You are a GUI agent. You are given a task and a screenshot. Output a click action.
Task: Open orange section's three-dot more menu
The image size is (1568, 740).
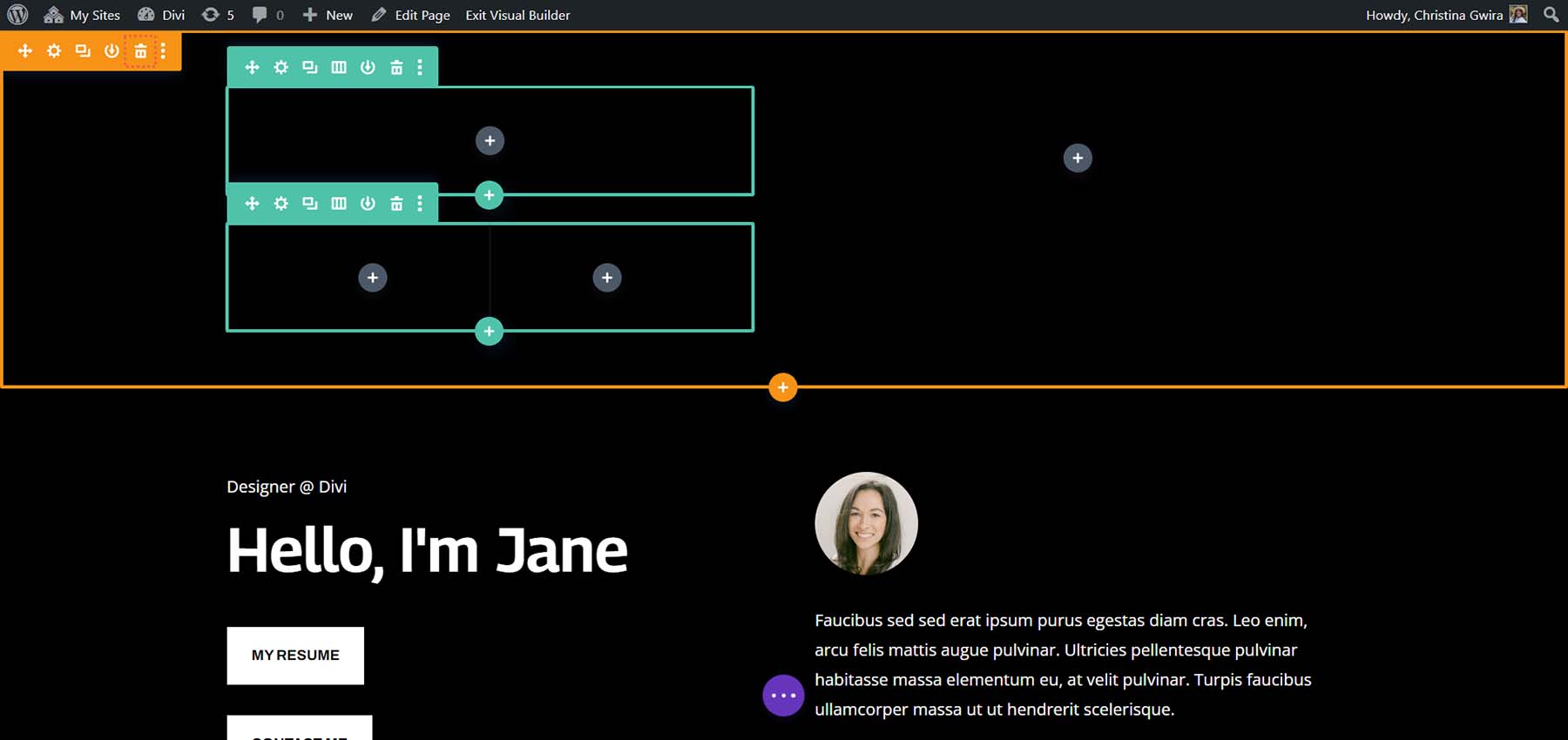(x=163, y=51)
